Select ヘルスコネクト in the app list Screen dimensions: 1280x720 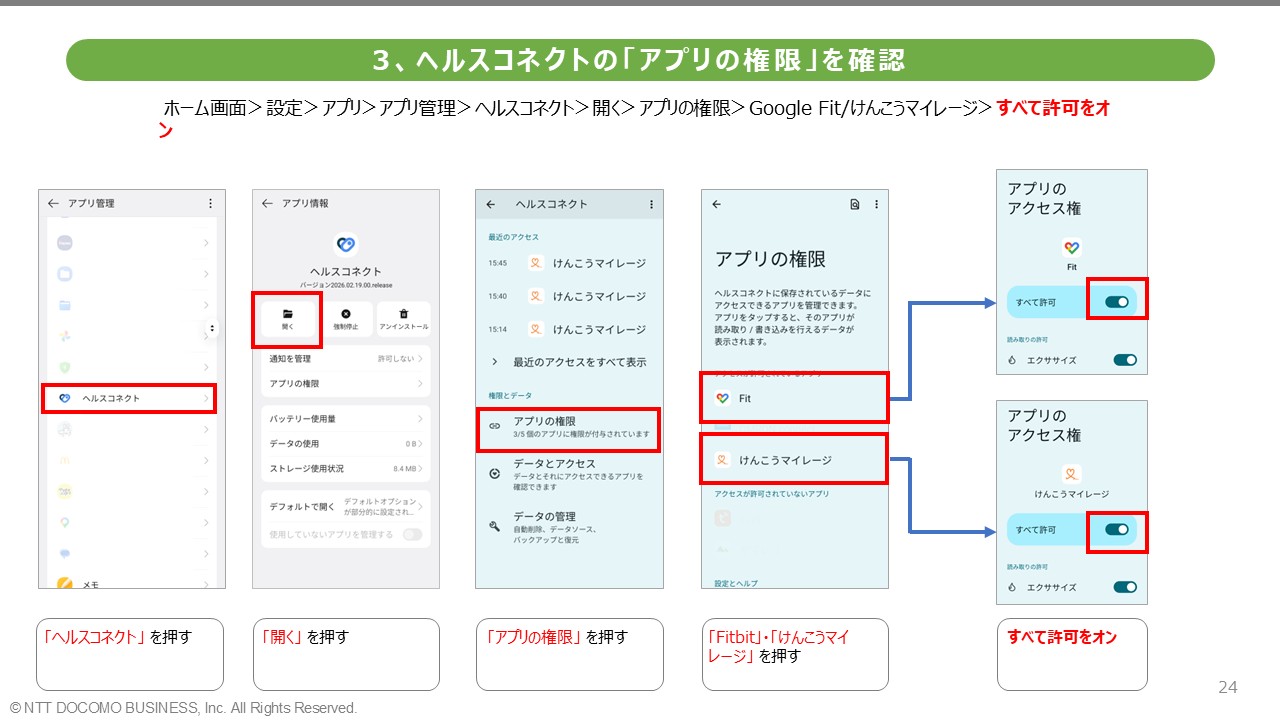click(x=130, y=398)
